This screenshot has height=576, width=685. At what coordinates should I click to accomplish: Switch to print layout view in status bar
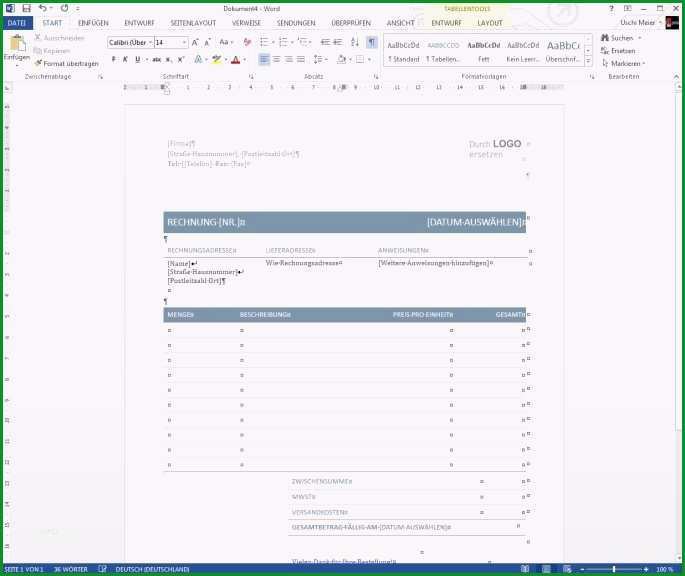(x=546, y=569)
